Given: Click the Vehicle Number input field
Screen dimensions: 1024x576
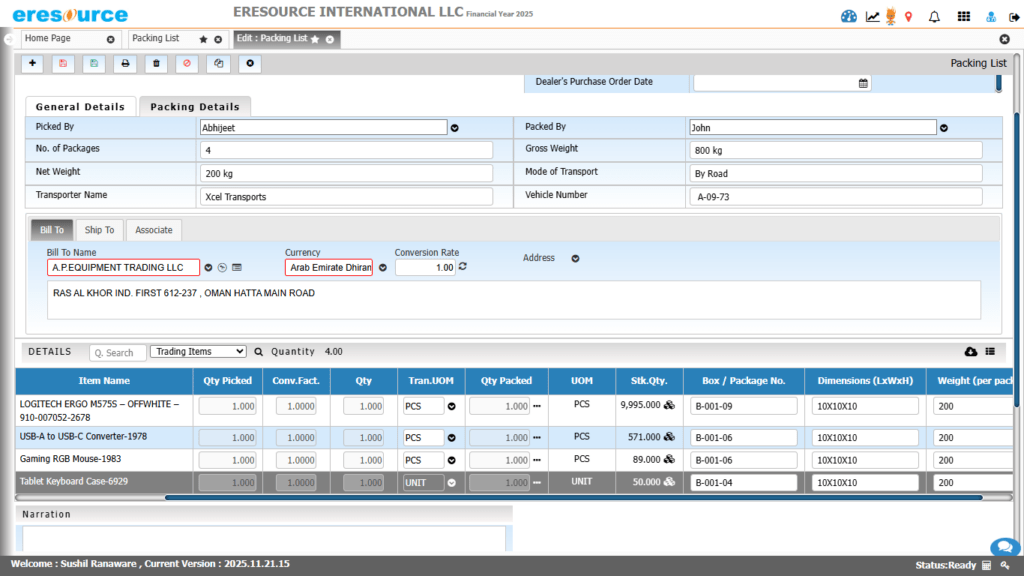Looking at the screenshot, I should (x=835, y=197).
